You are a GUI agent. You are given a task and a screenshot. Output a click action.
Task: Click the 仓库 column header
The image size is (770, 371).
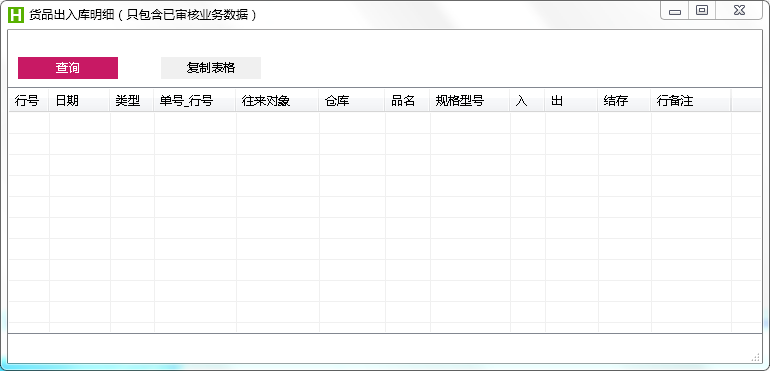point(352,101)
